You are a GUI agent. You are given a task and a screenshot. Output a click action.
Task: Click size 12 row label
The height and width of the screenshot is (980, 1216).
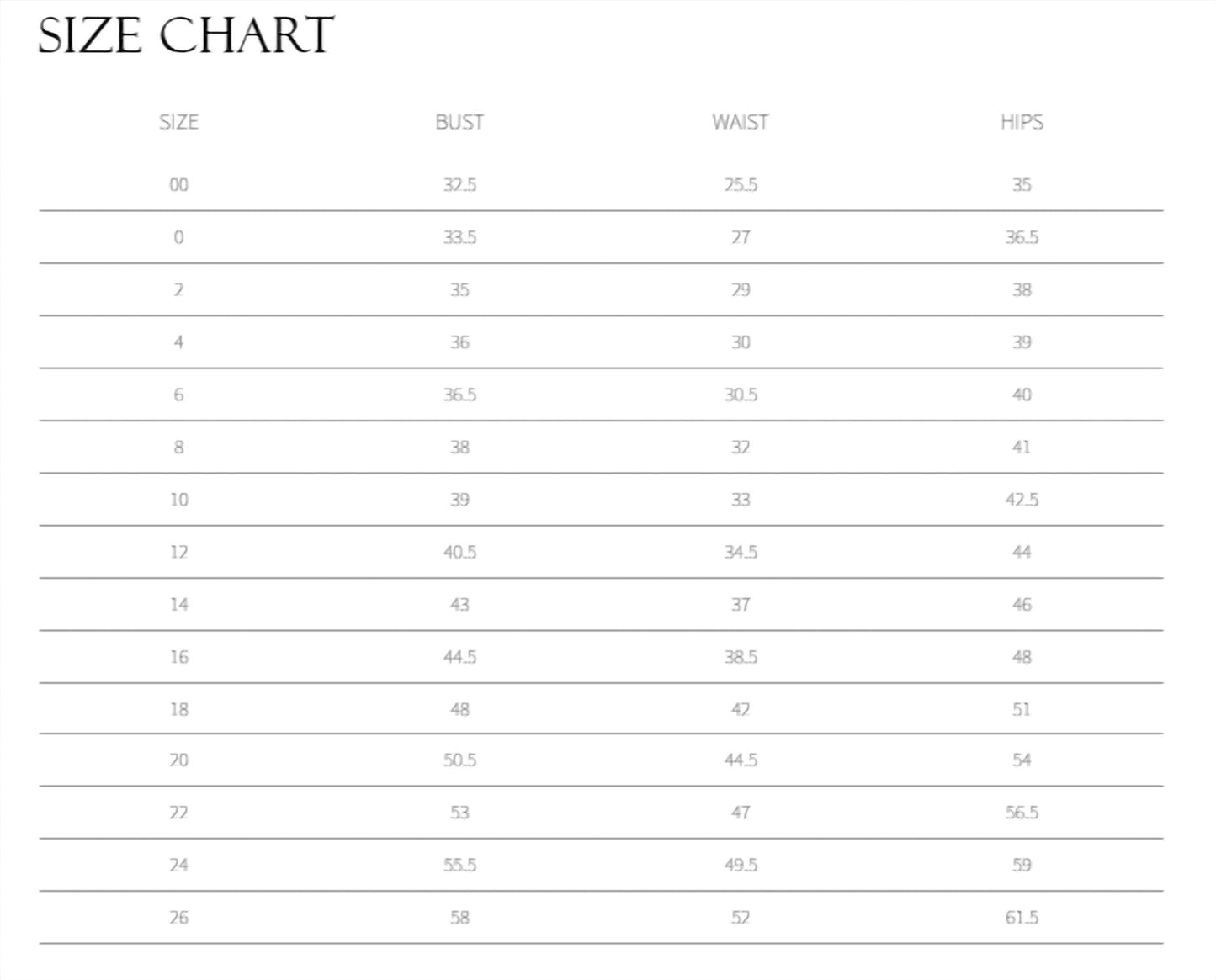[179, 552]
